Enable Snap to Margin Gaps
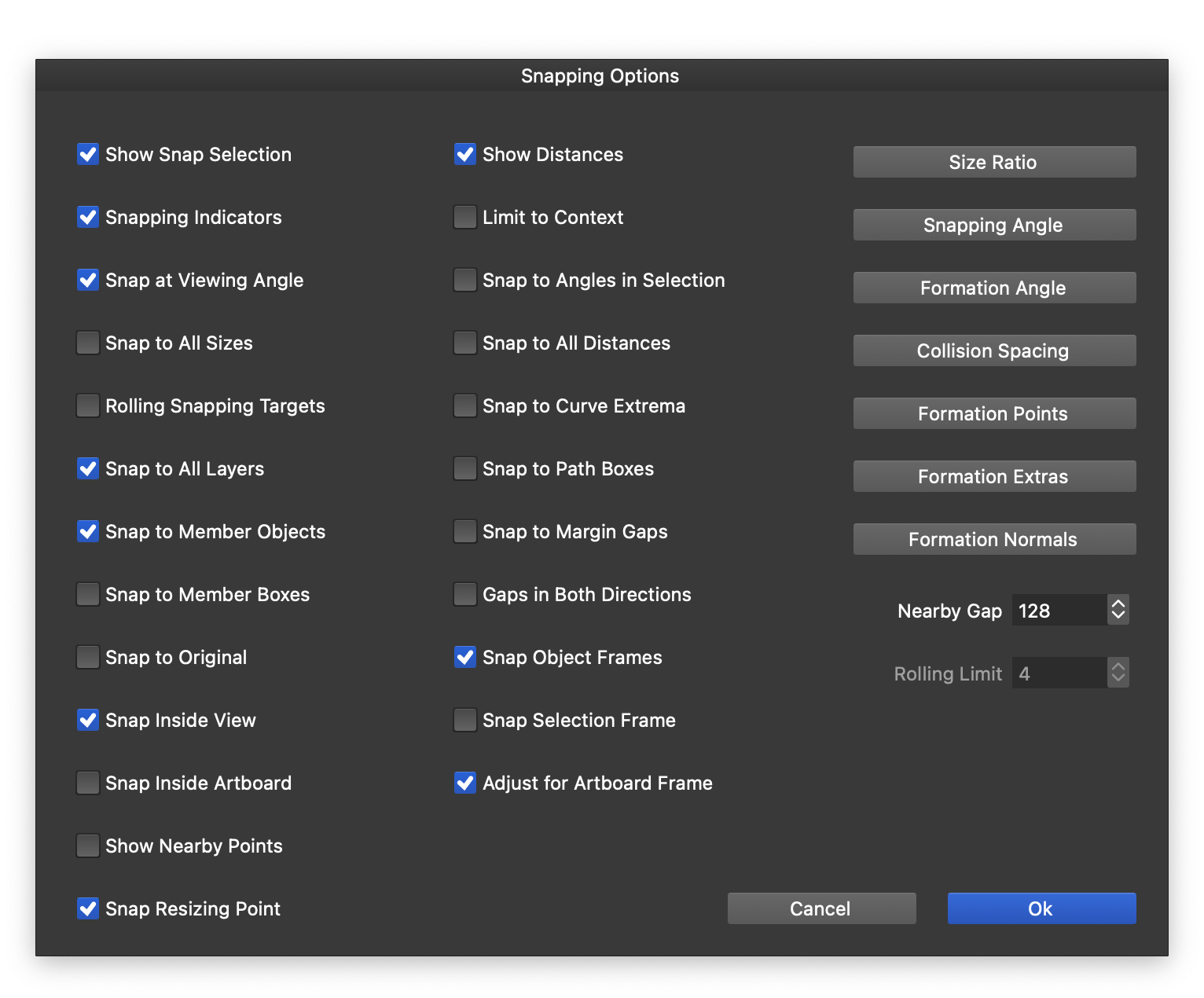Viewport: 1204px width, 998px height. (x=465, y=531)
